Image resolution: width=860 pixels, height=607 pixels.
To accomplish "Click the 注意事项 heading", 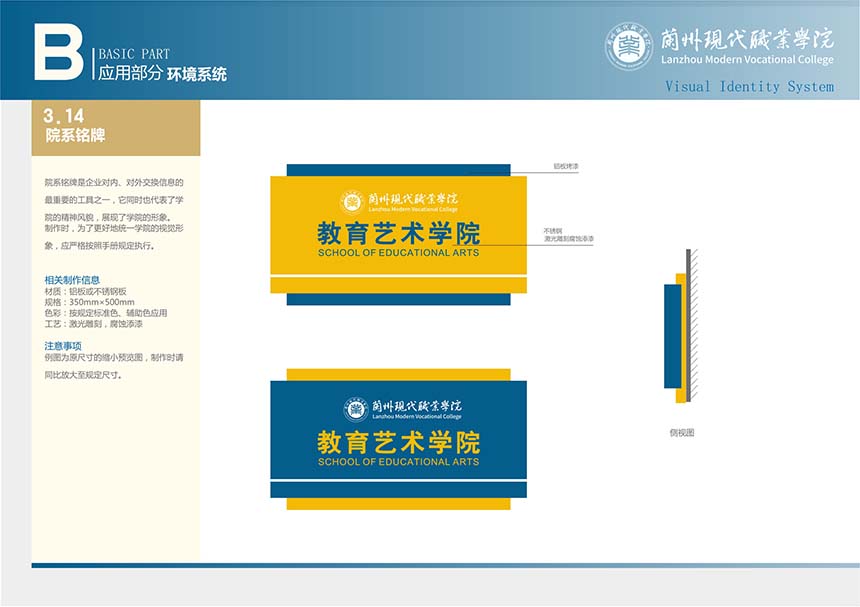I will click(62, 345).
